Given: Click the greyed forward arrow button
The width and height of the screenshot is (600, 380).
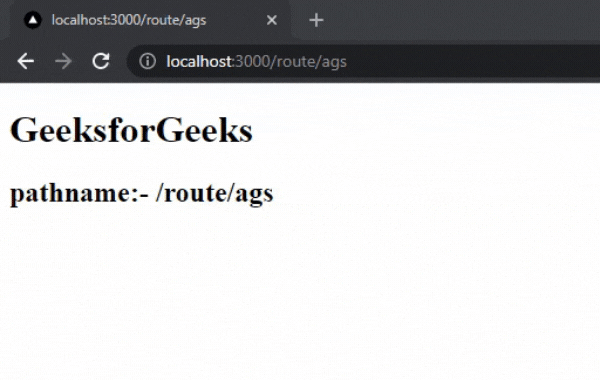Looking at the screenshot, I should coord(63,61).
